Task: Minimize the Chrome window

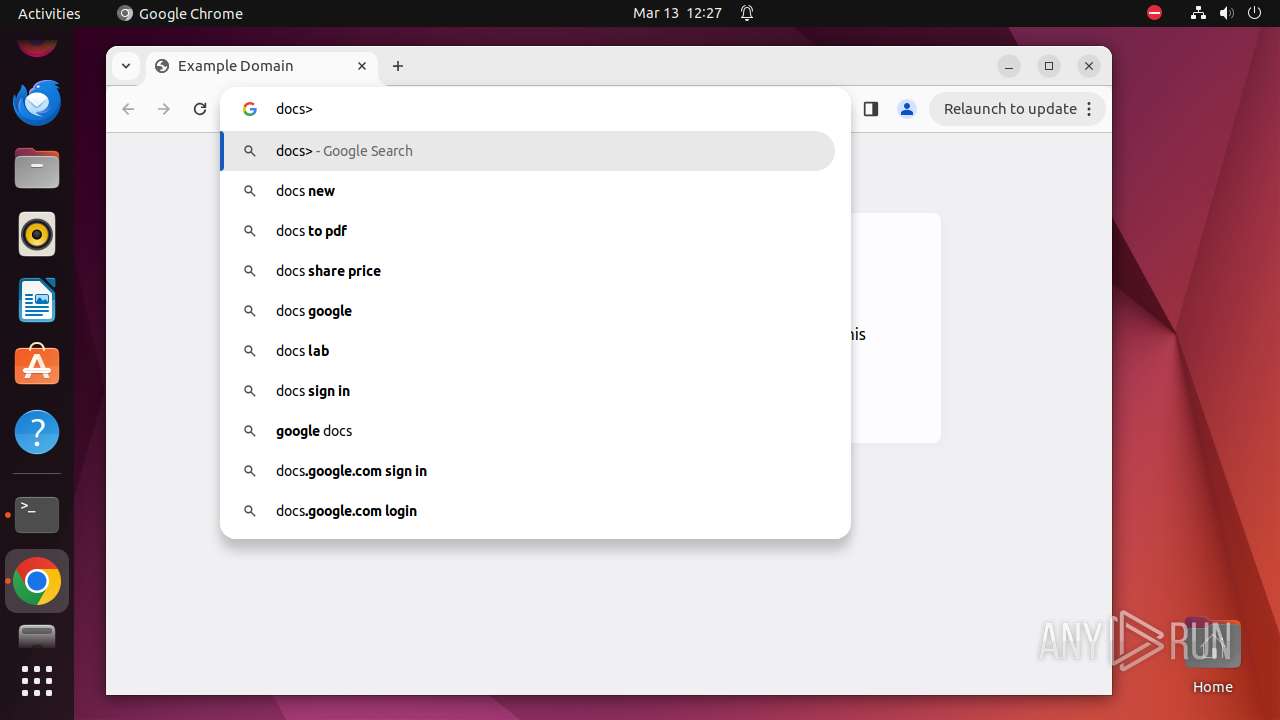Action: click(x=1009, y=66)
